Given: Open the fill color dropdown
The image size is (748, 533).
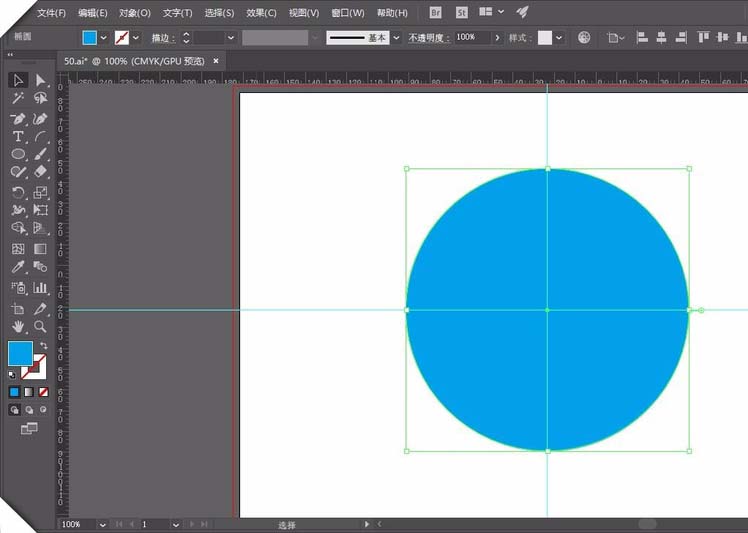Looking at the screenshot, I should pos(104,38).
